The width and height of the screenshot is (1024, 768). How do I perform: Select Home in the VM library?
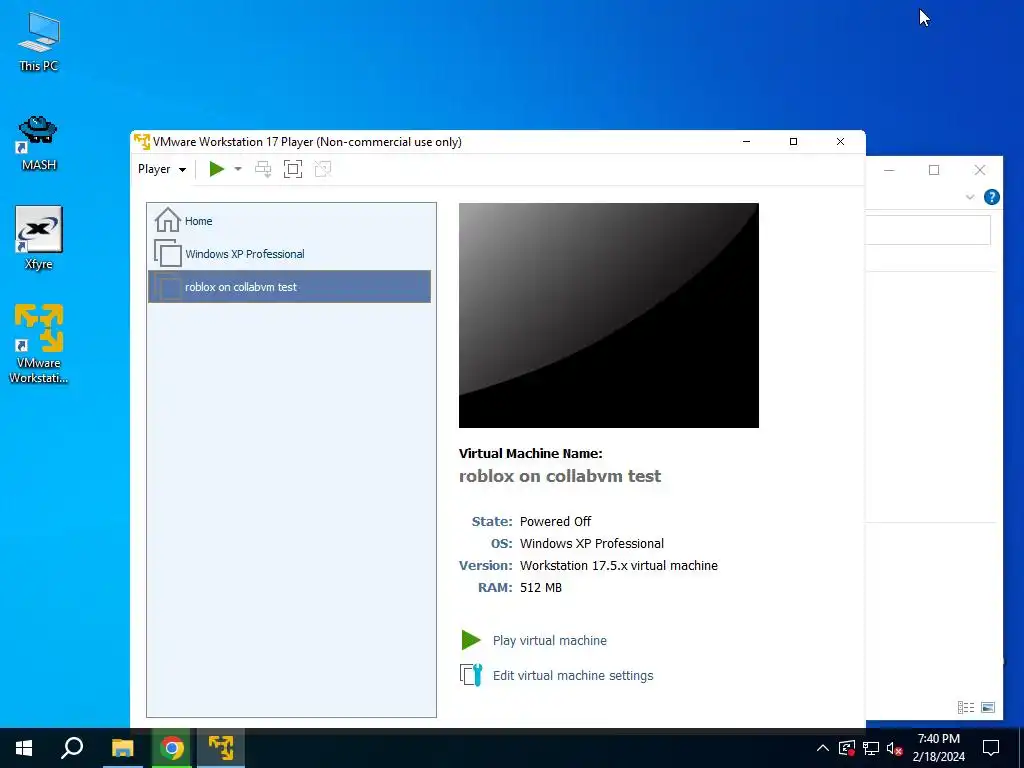click(289, 221)
